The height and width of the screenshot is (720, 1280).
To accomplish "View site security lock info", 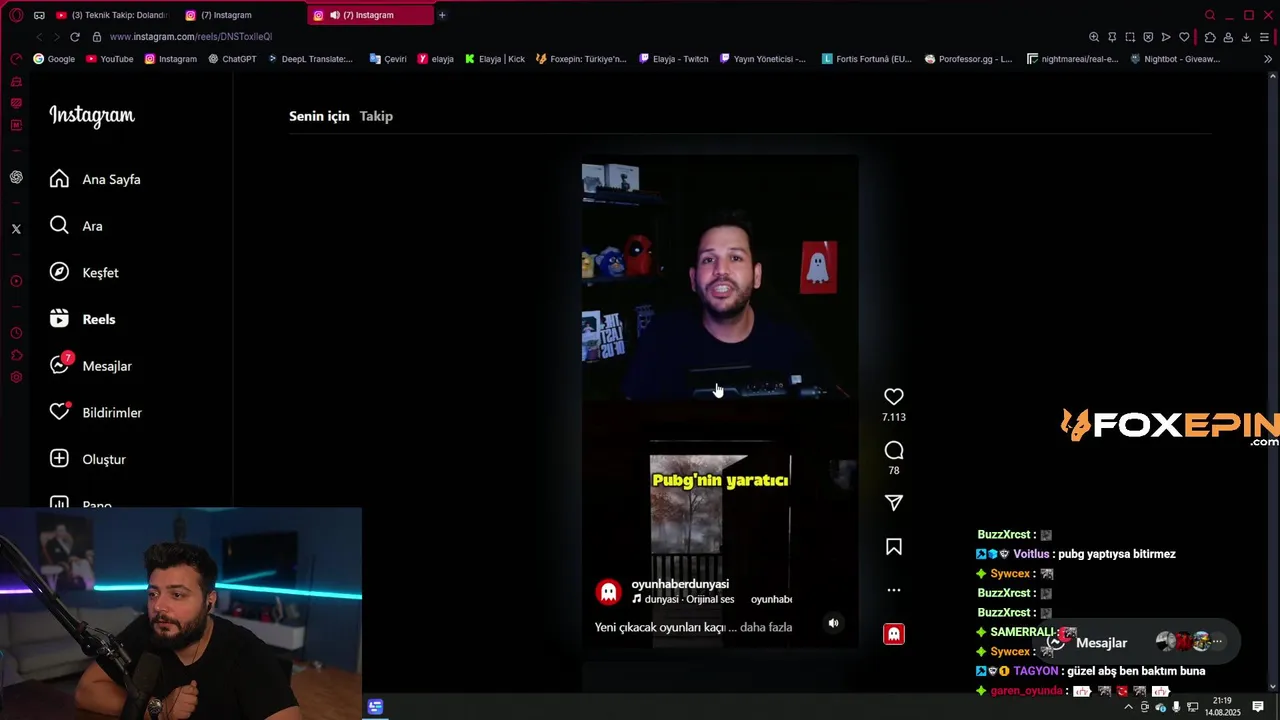I will click(97, 37).
